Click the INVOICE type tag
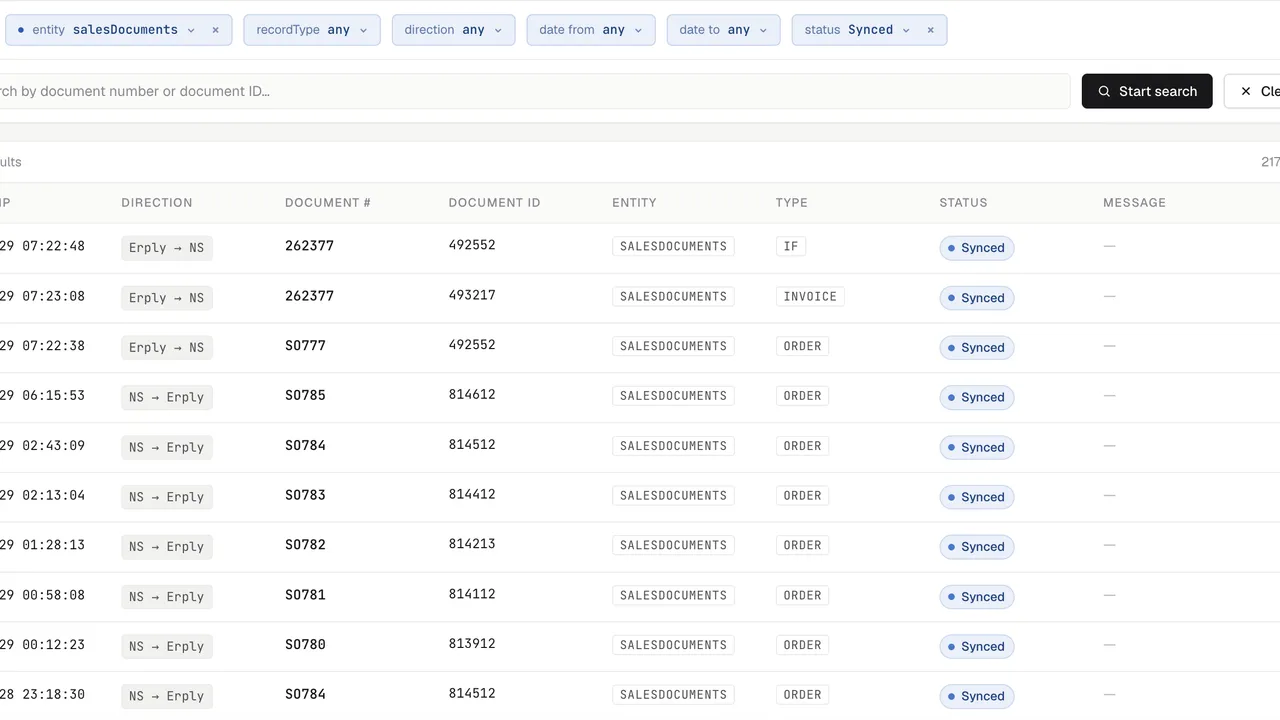The image size is (1280, 720). (x=810, y=297)
